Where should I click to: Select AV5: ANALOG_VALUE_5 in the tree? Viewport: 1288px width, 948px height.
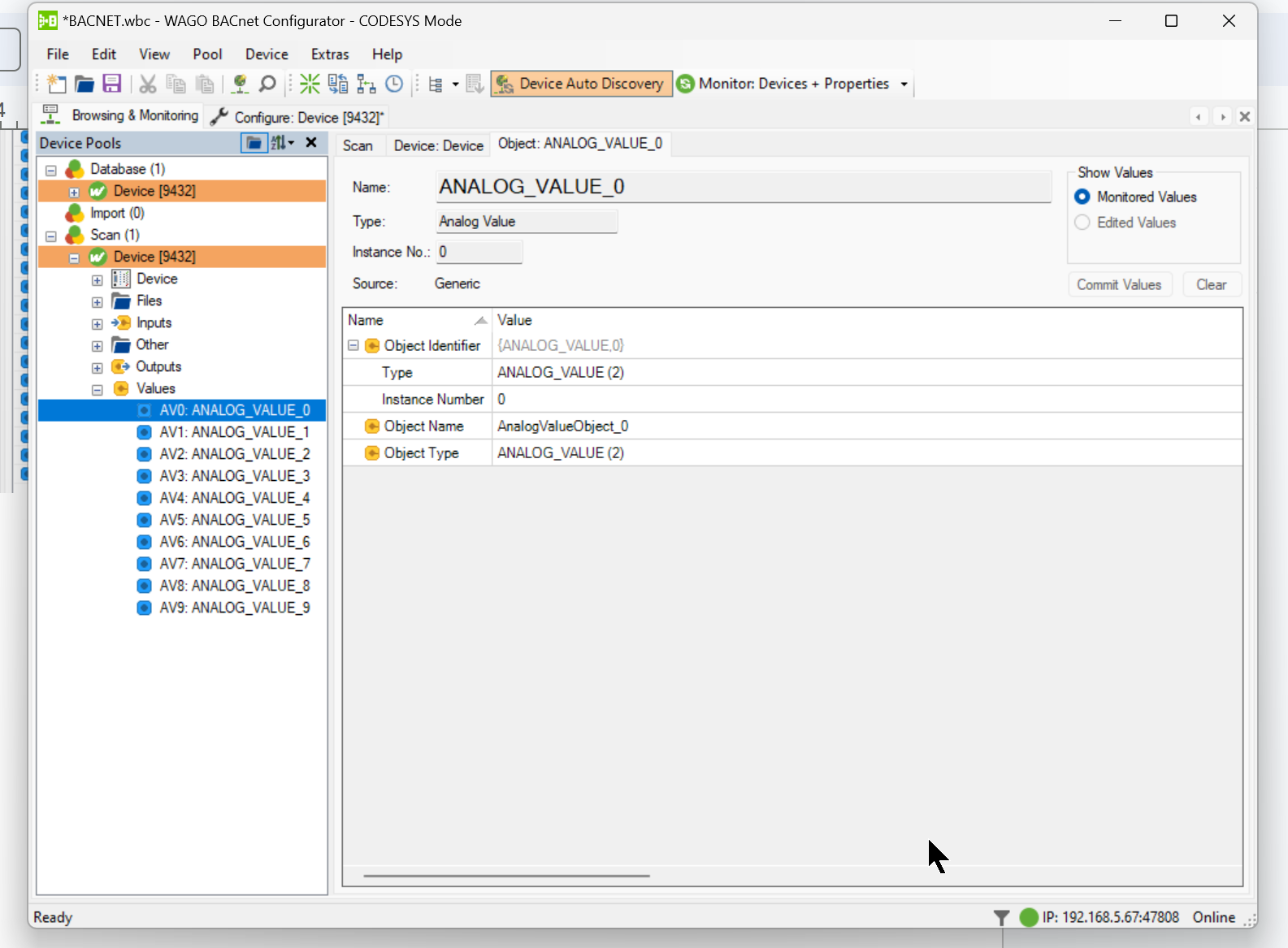click(x=234, y=520)
